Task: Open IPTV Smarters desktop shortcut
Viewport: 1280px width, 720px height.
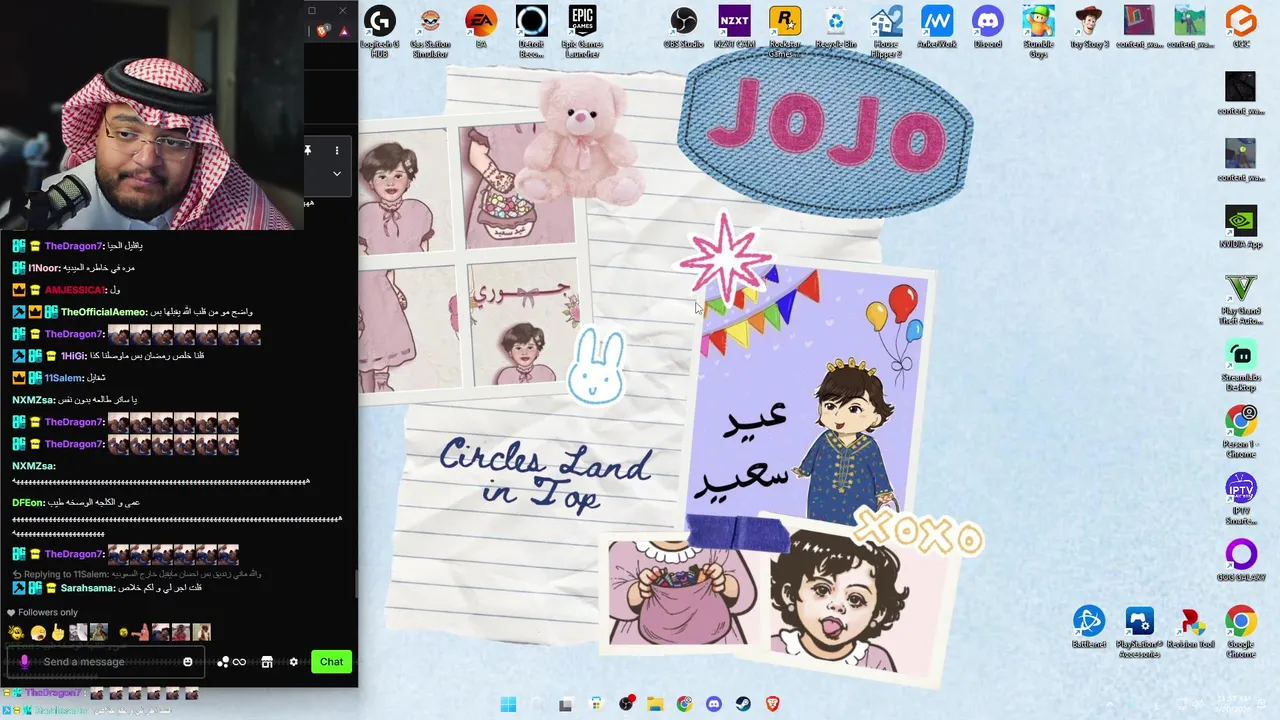Action: (x=1241, y=499)
